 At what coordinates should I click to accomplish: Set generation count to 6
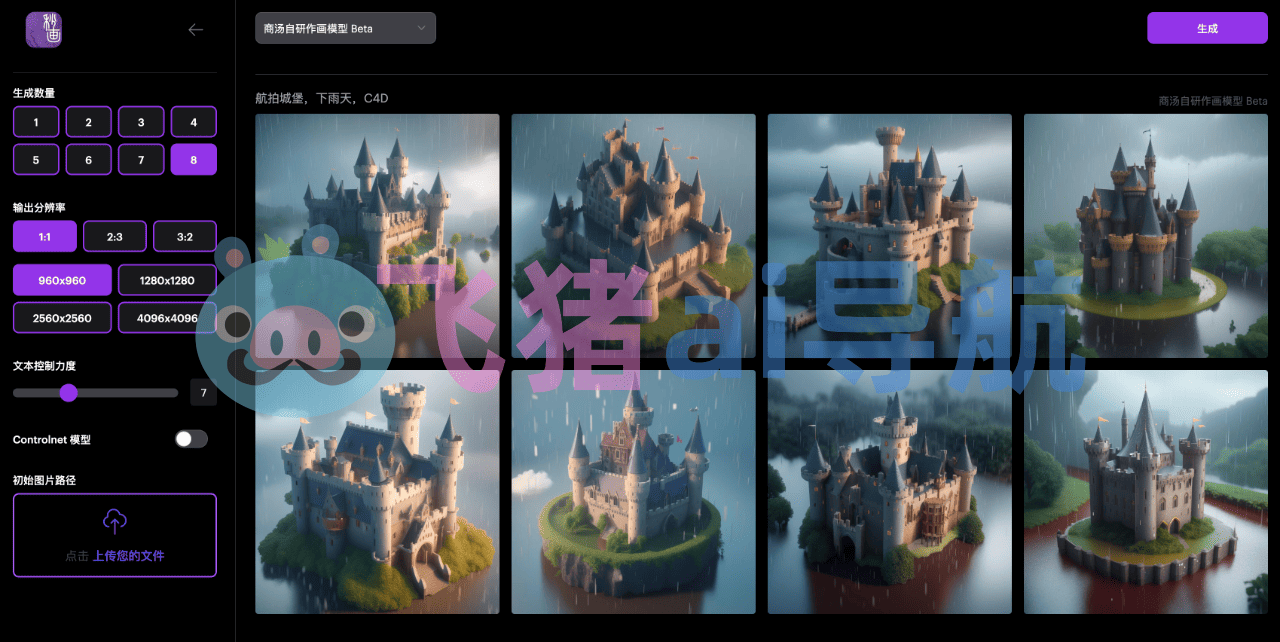89,160
